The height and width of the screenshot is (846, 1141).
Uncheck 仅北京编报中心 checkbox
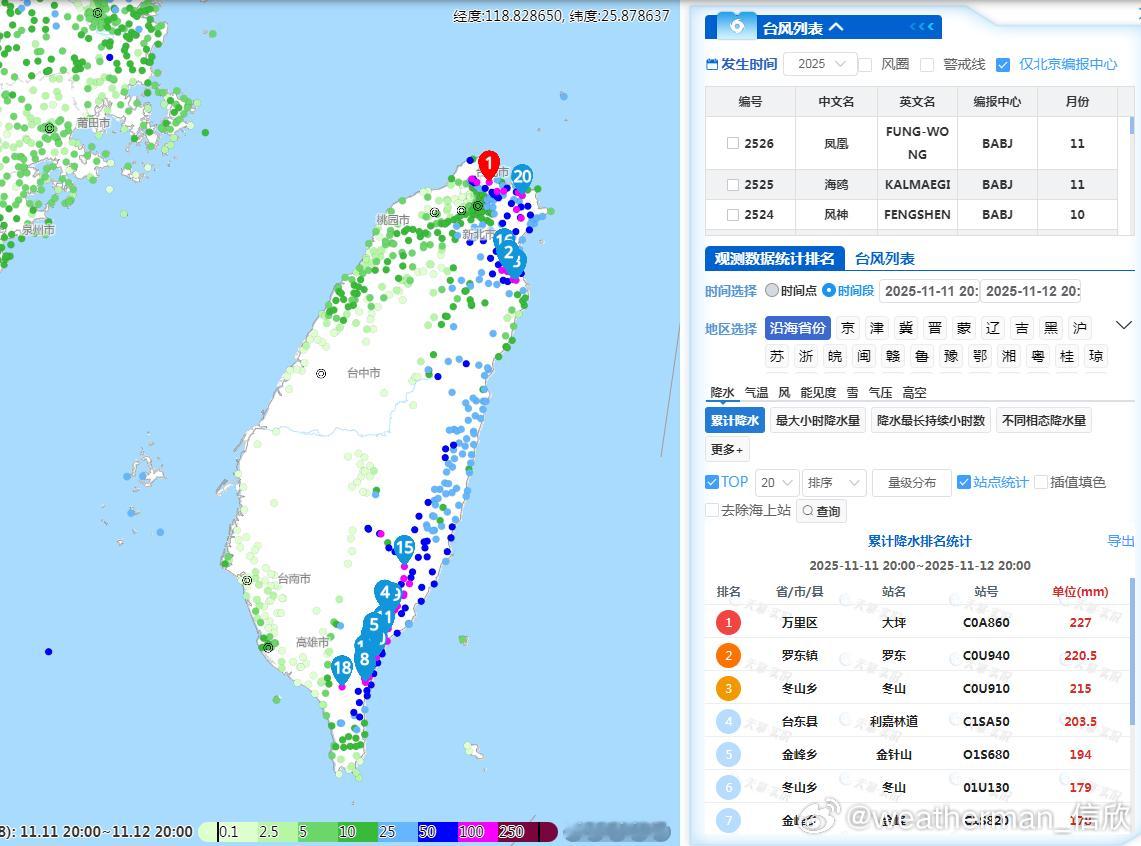(1003, 65)
